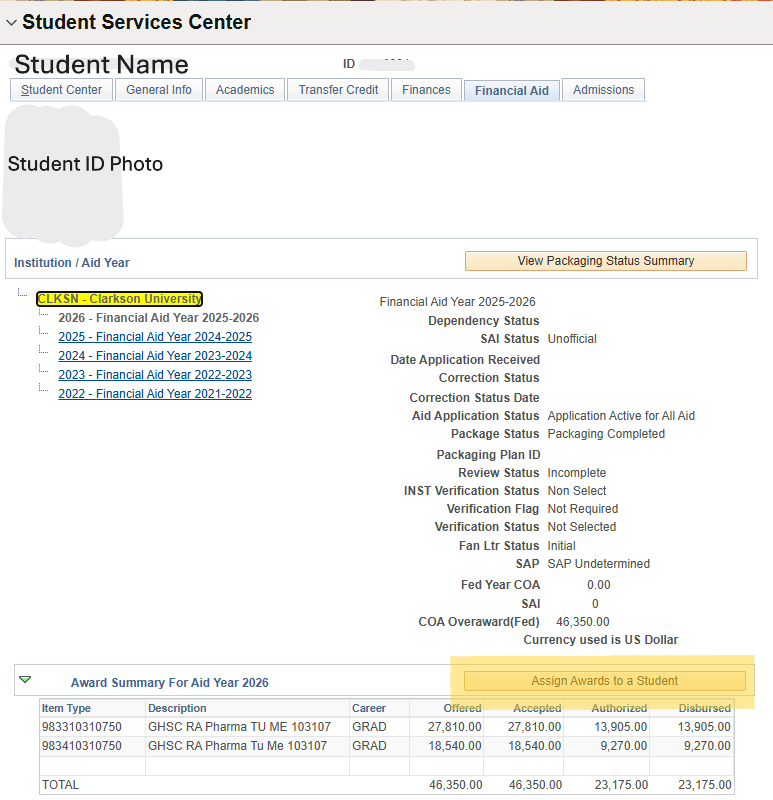Go to the Transfer Credit tab

(338, 90)
